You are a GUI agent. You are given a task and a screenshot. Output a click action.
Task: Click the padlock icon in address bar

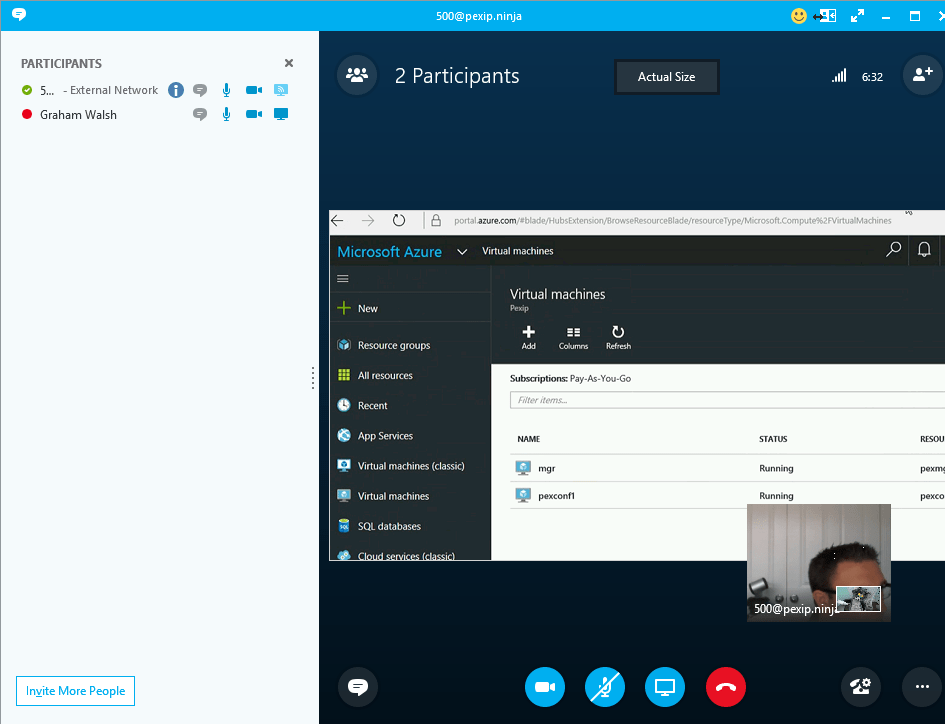coord(436,221)
